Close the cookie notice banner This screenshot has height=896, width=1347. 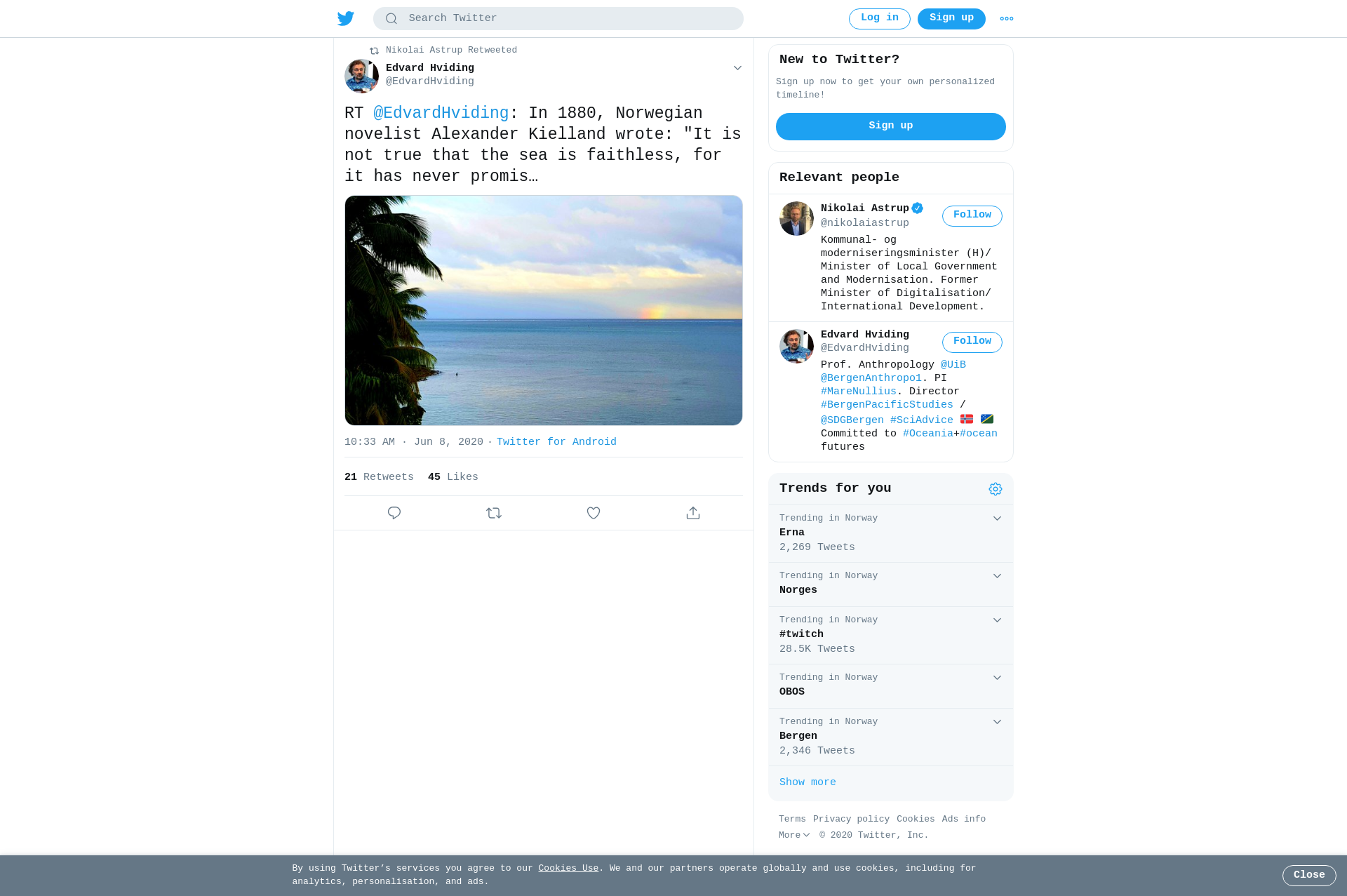click(x=1309, y=876)
